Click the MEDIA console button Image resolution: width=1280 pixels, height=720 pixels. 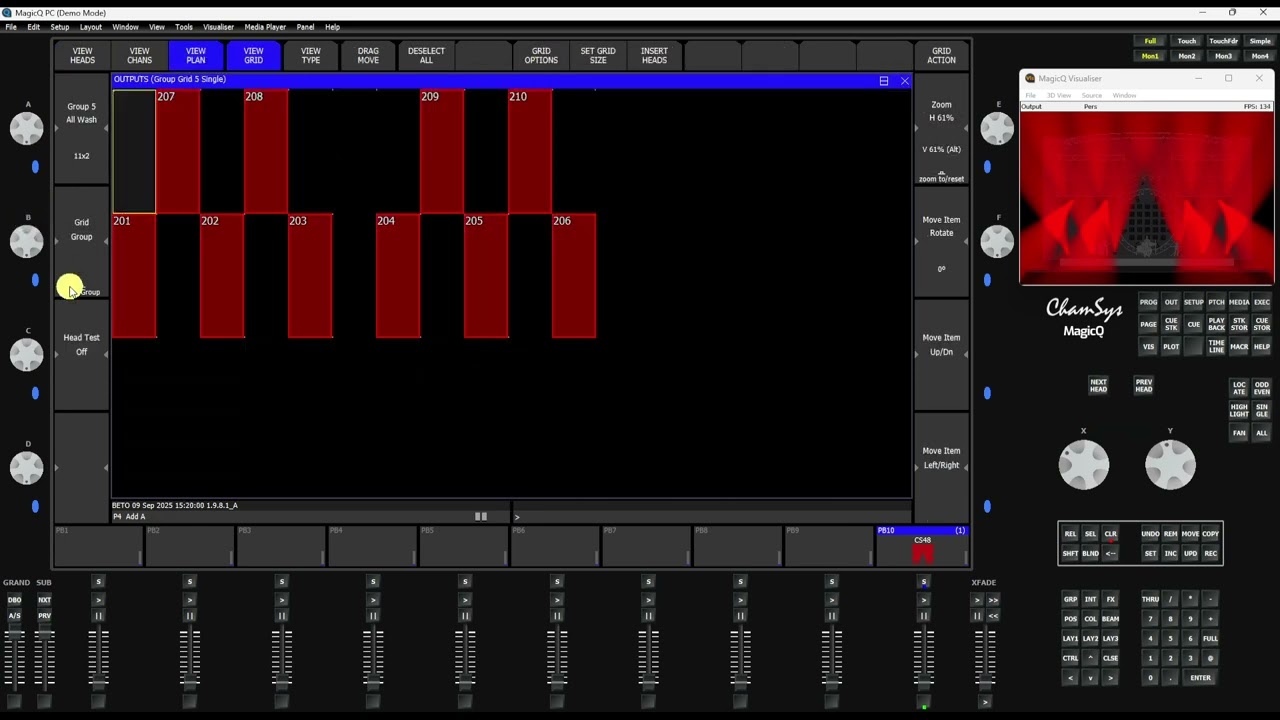tap(1239, 302)
